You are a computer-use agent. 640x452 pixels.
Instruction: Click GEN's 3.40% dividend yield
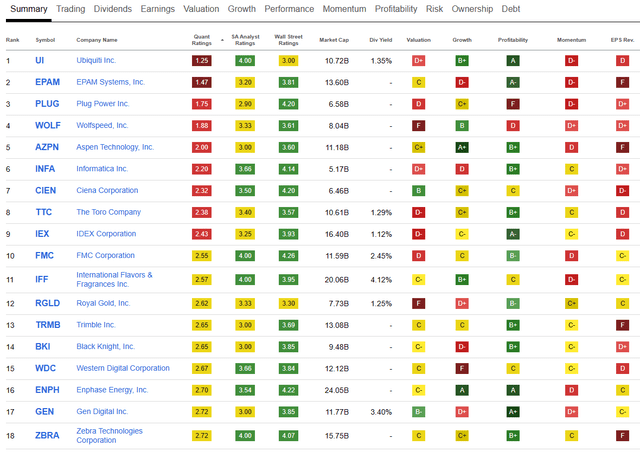(x=381, y=412)
